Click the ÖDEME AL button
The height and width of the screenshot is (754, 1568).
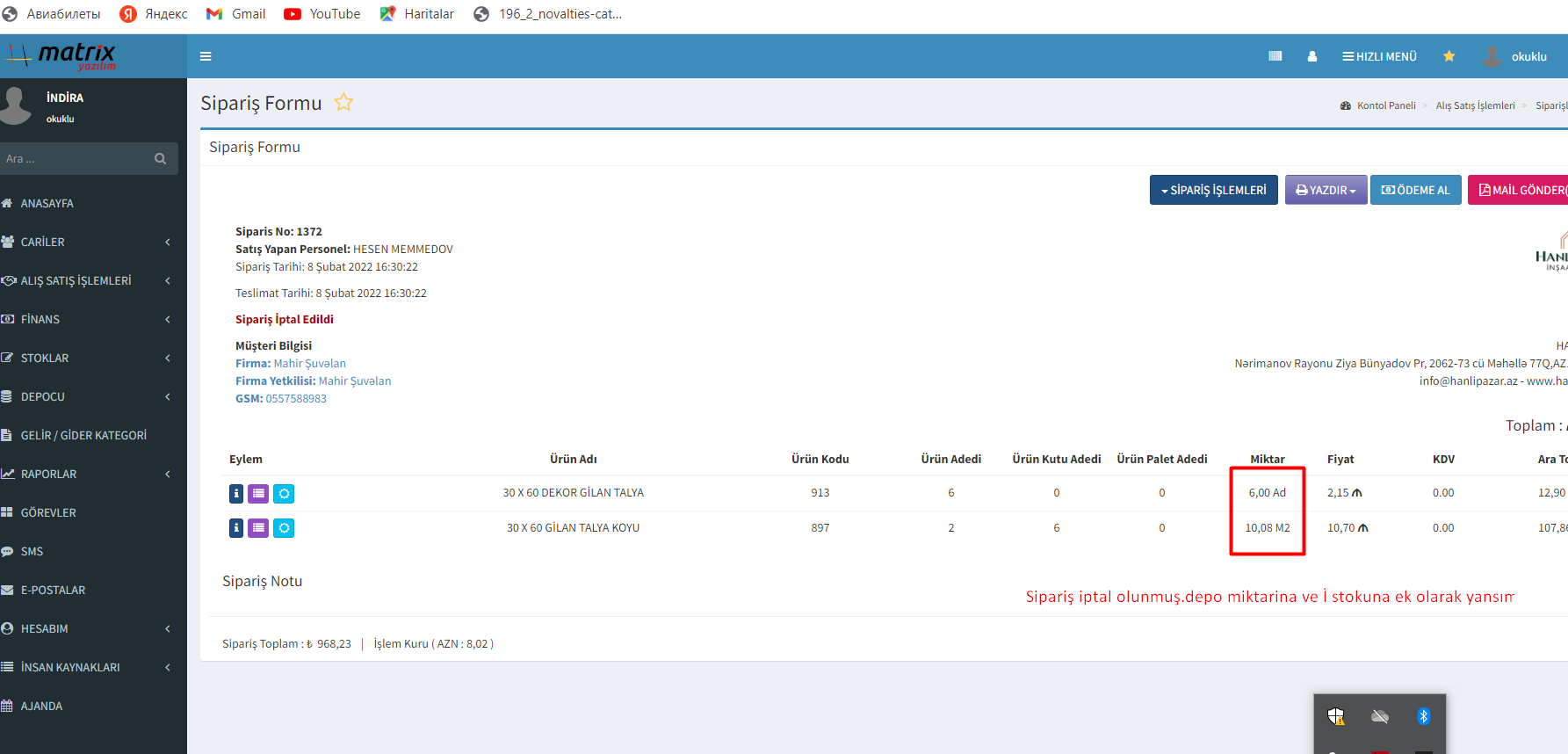(x=1415, y=190)
